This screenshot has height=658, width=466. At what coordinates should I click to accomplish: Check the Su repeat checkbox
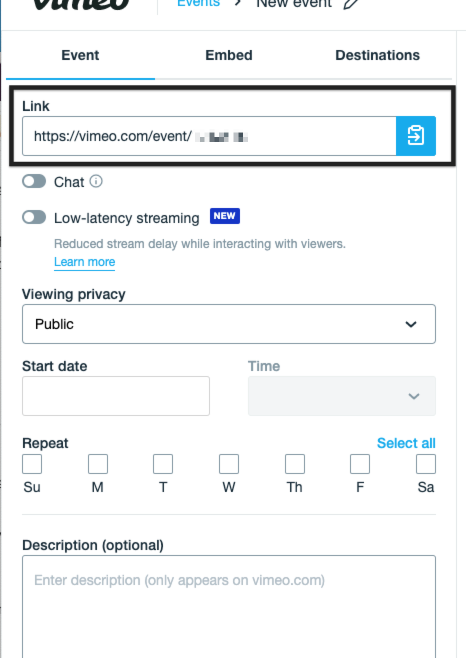click(x=32, y=464)
